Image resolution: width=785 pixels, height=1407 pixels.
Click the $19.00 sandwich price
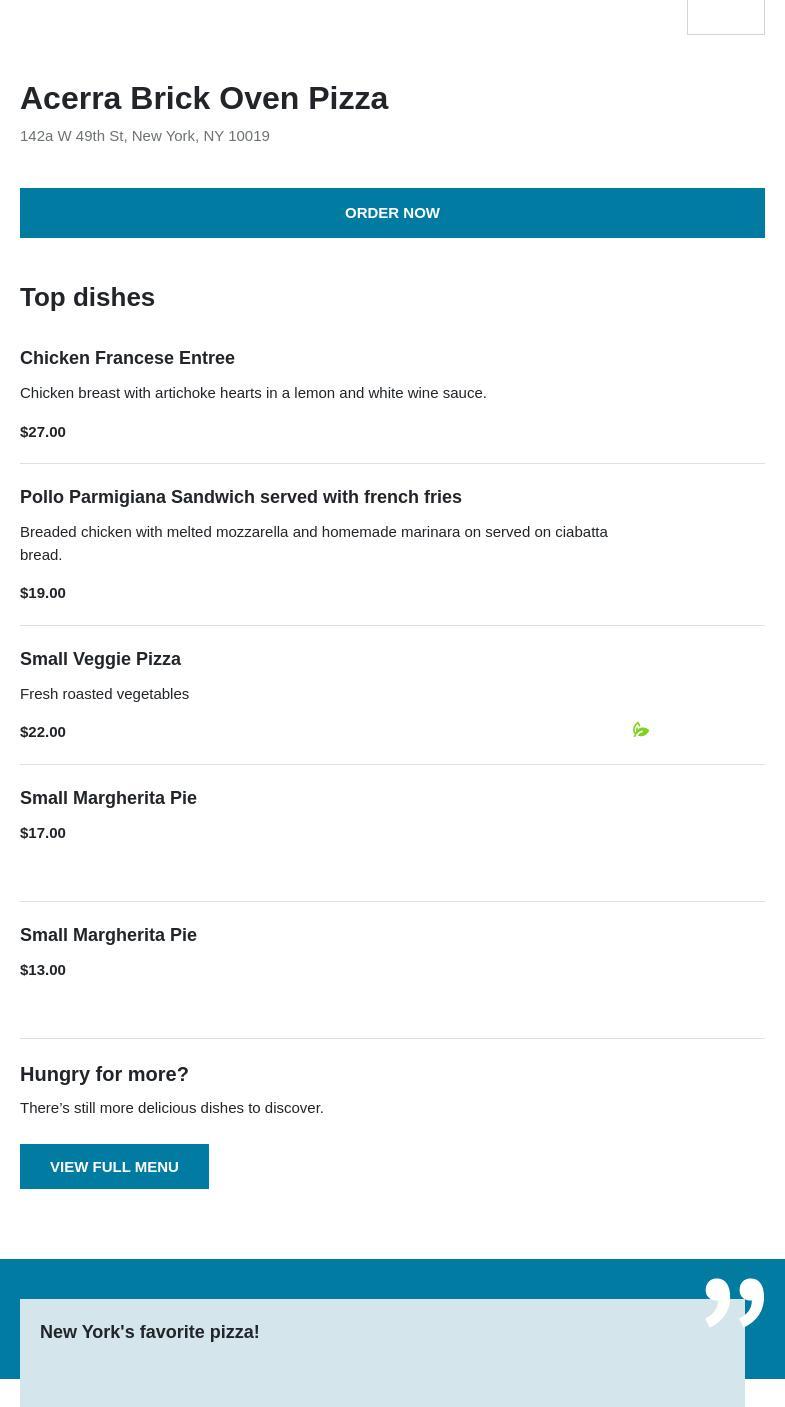(x=43, y=593)
